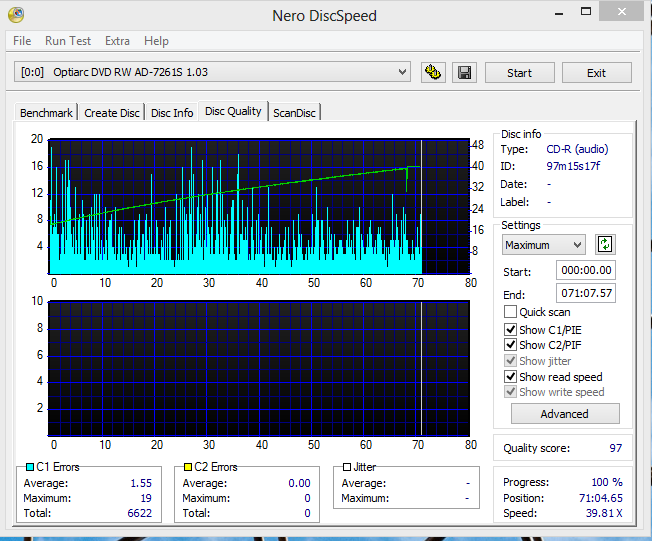652x541 pixels.
Task: Click the End time input field
Action: click(586, 293)
